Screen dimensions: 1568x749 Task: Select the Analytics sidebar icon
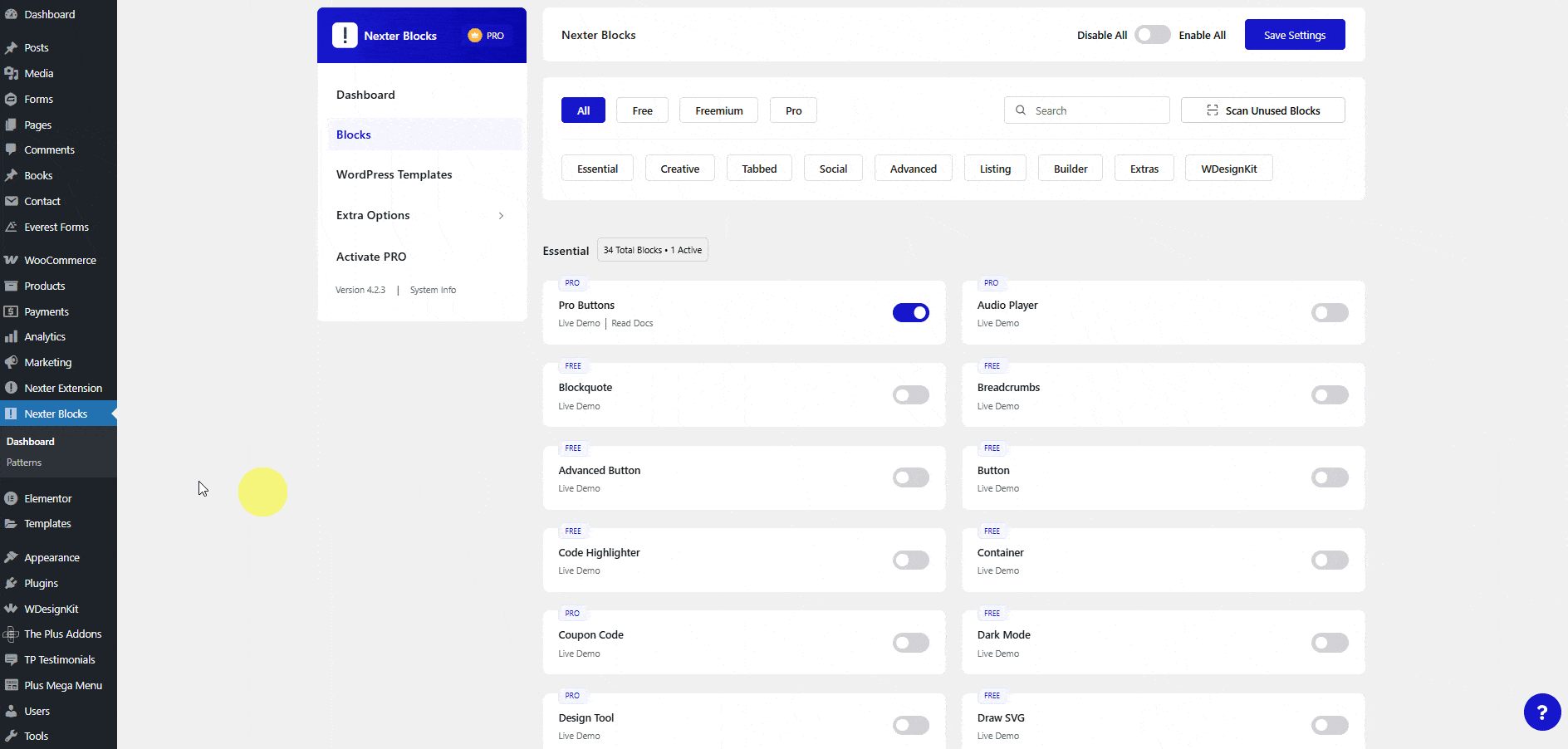point(12,336)
